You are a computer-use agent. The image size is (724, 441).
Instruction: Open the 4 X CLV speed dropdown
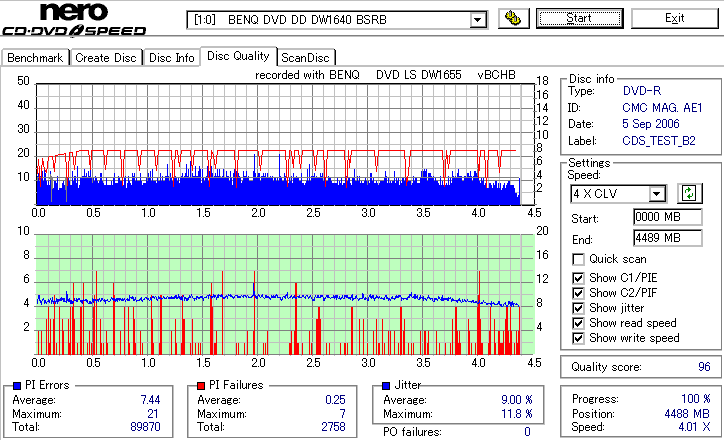656,193
